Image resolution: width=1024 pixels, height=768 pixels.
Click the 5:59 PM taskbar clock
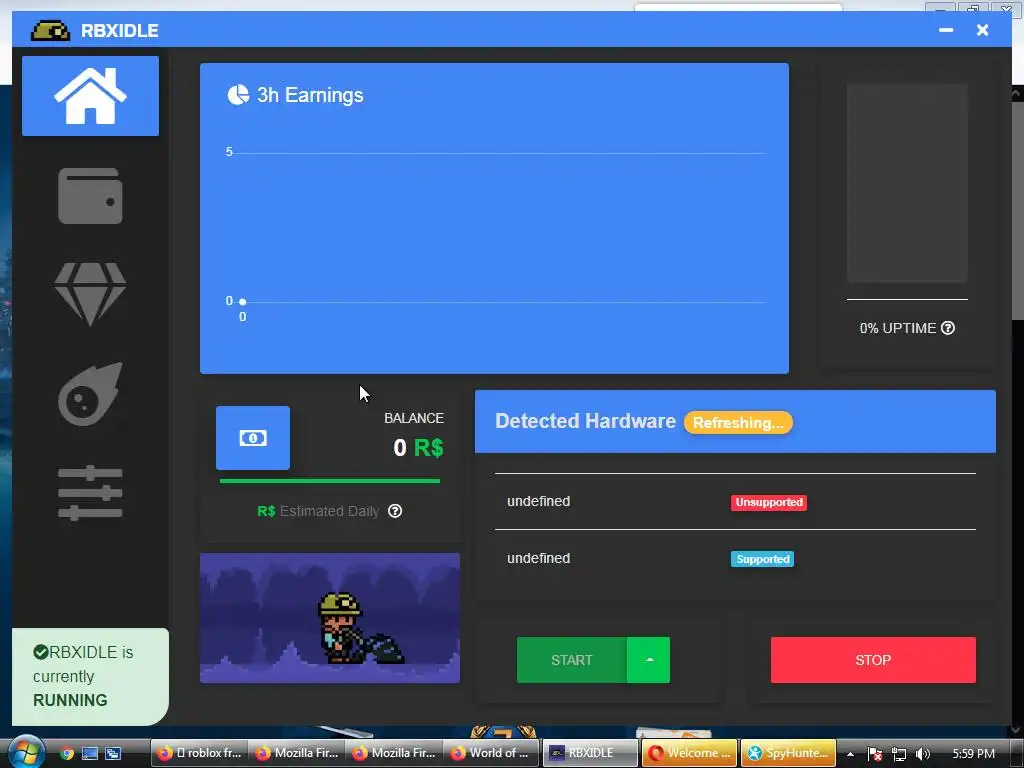coord(973,754)
